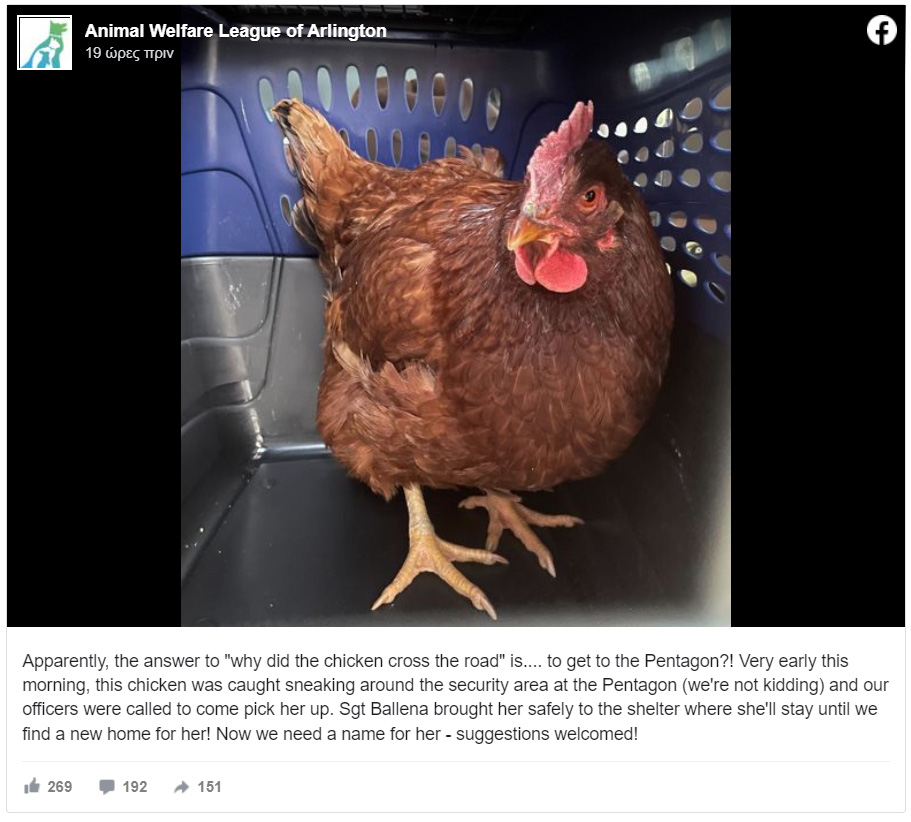View the 192 comments count
This screenshot has width=911, height=822.
(x=135, y=787)
